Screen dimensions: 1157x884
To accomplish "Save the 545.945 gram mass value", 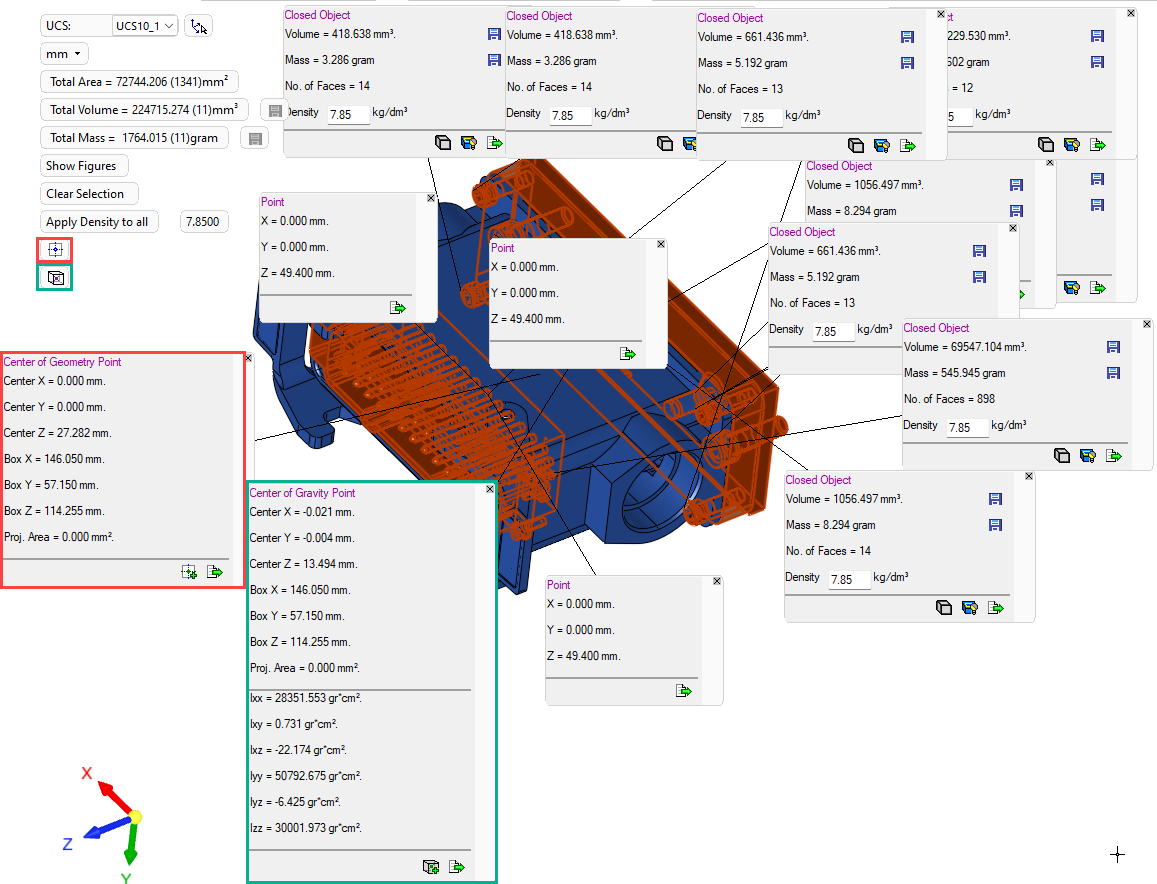I will [1112, 373].
